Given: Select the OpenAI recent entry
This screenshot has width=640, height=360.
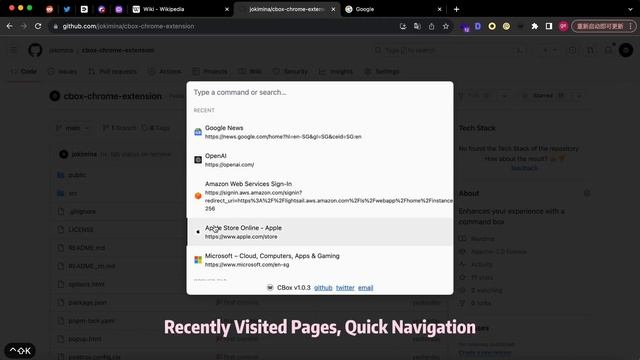Looking at the screenshot, I should (320, 160).
